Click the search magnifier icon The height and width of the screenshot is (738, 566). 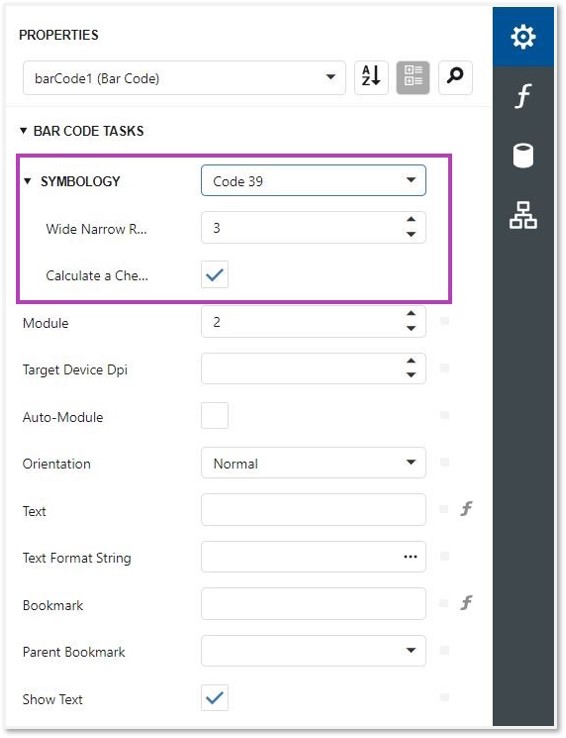tap(455, 77)
